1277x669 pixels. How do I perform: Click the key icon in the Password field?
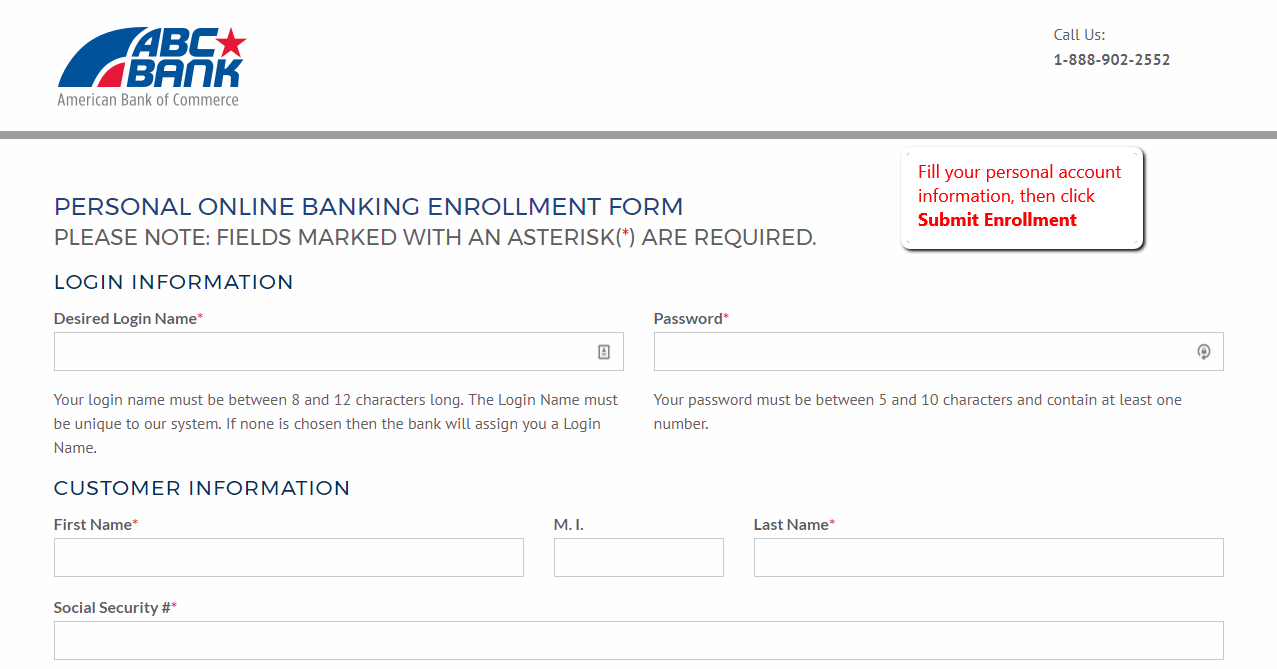tap(1203, 351)
